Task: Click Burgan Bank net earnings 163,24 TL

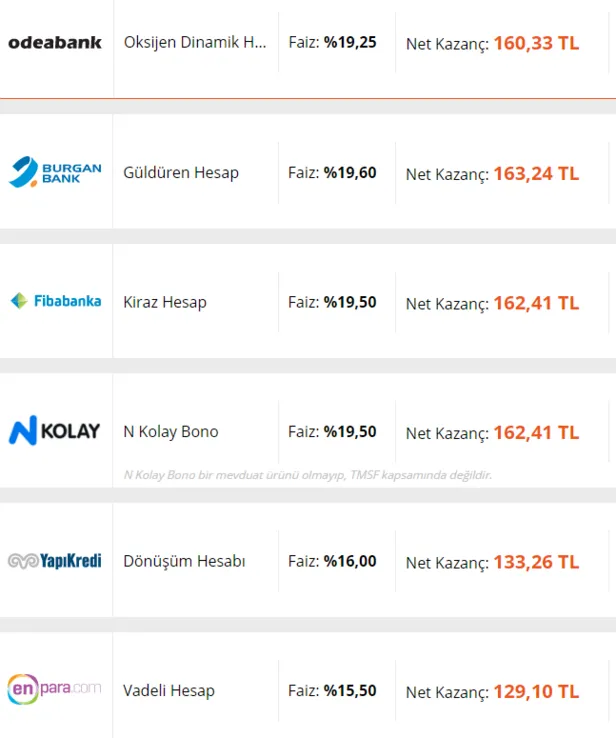Action: pos(535,173)
